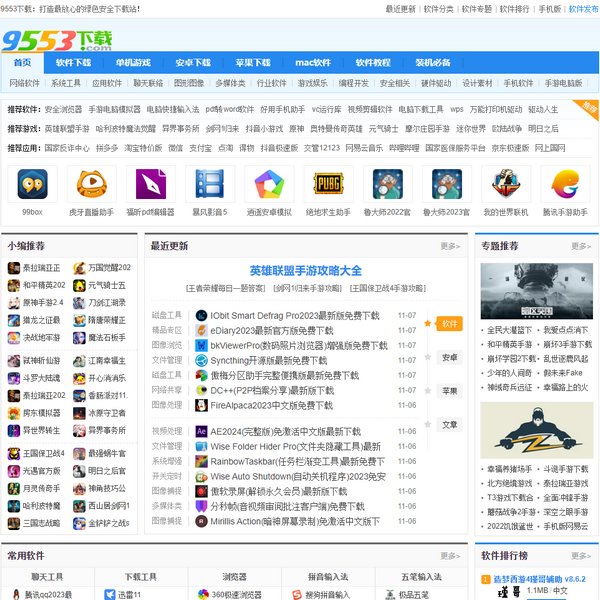Click the IObit Smart Defrag Pro2023 download link
The height and width of the screenshot is (600, 600).
(x=294, y=315)
